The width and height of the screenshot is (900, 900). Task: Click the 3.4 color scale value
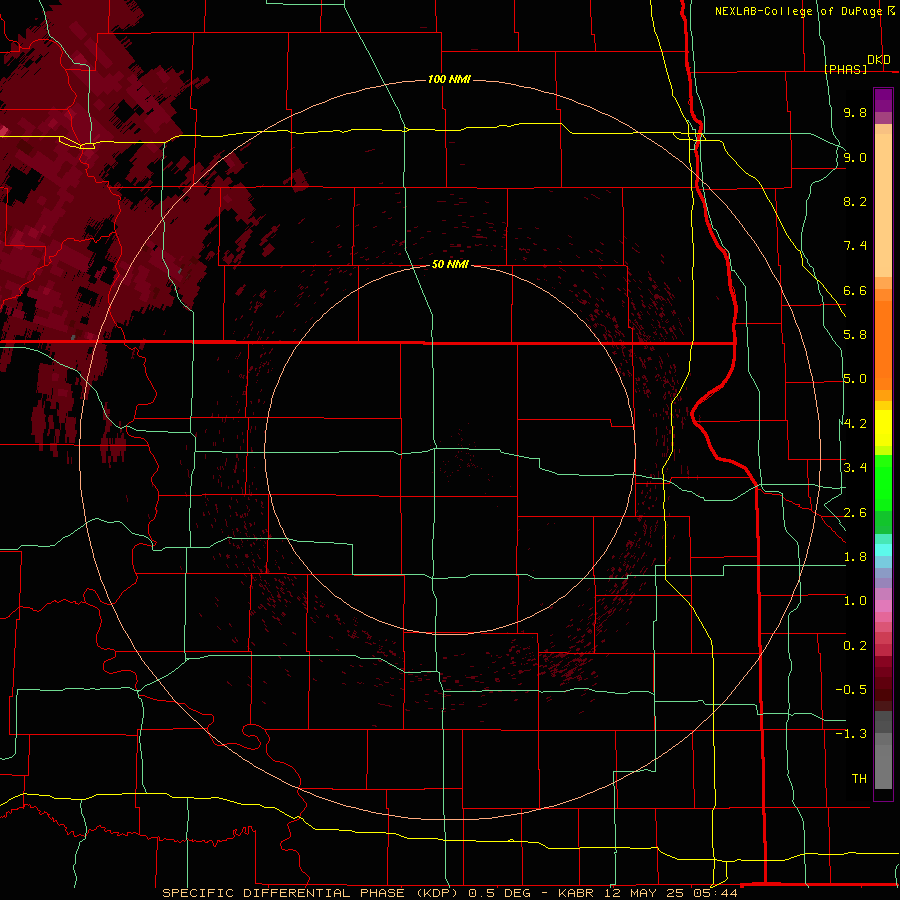point(855,468)
